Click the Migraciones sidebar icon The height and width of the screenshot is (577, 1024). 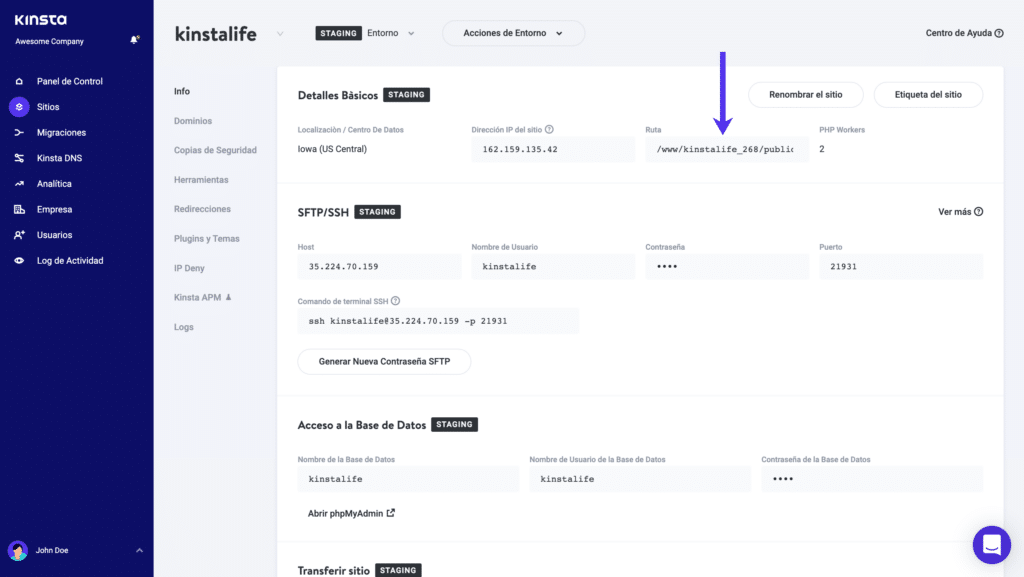pyautogui.click(x=20, y=132)
